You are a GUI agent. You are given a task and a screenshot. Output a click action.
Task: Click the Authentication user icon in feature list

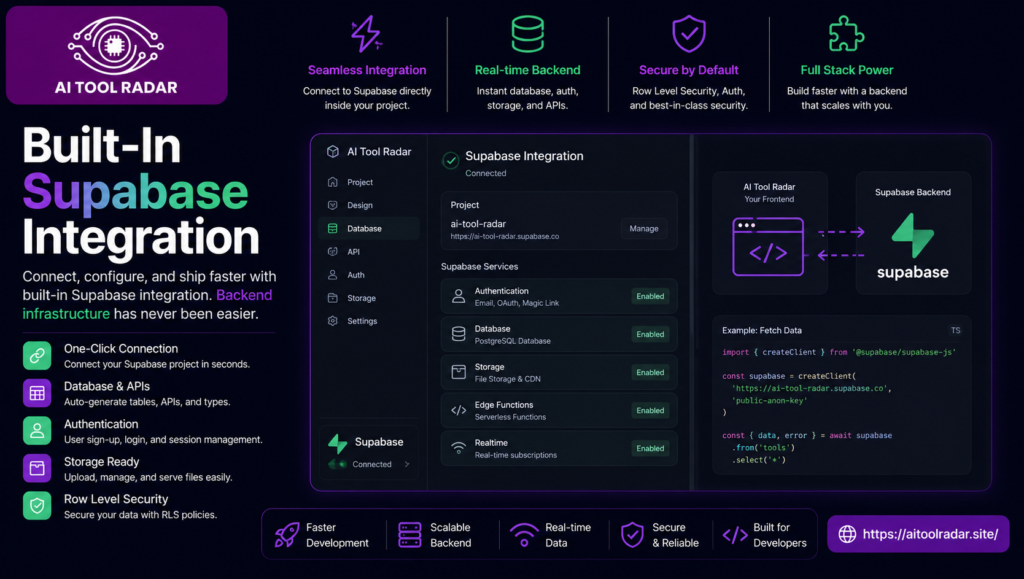pyautogui.click(x=37, y=431)
